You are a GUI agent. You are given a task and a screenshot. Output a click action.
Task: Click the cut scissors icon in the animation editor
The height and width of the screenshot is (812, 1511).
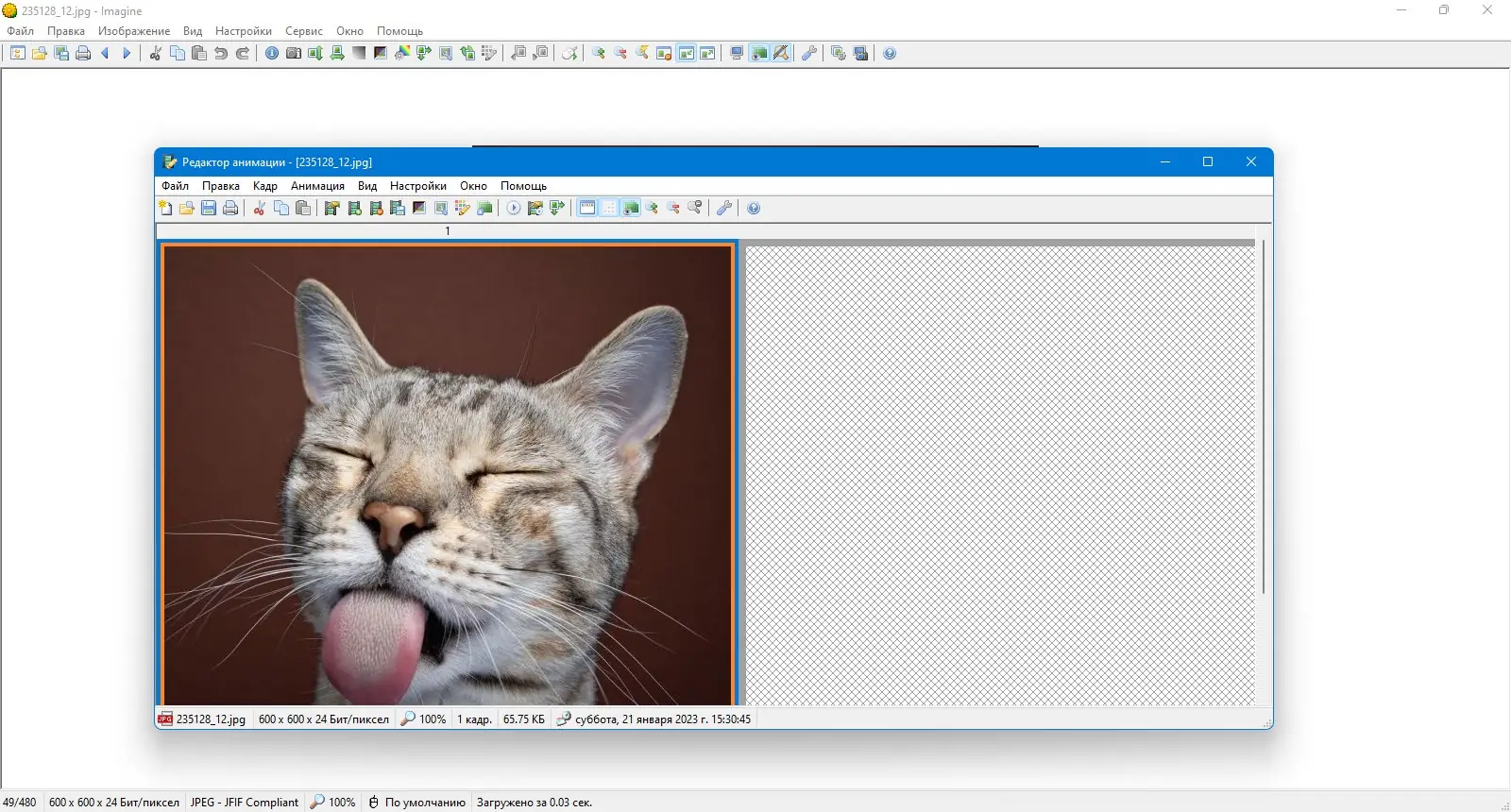(260, 208)
